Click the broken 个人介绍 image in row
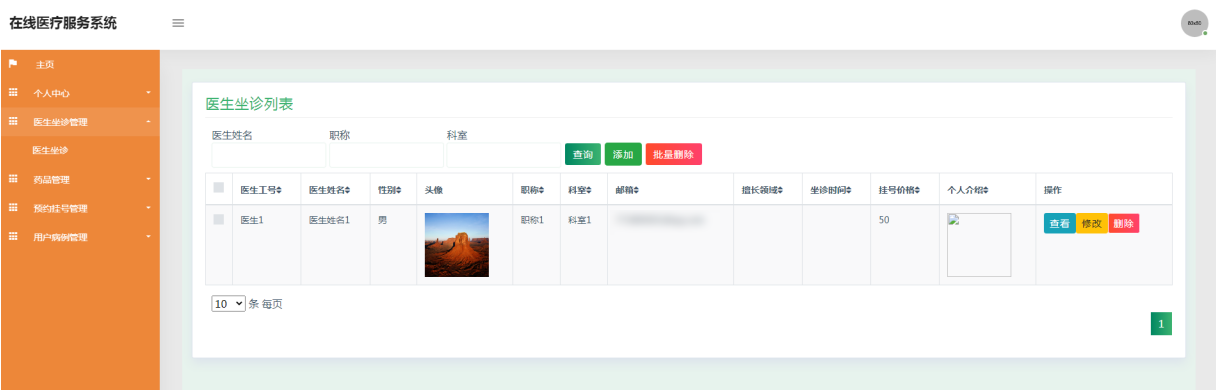The height and width of the screenshot is (390, 1216). coord(979,244)
